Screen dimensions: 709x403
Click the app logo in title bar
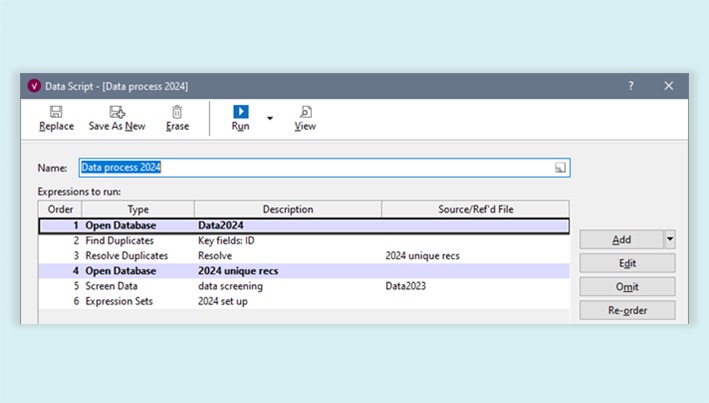click(x=34, y=86)
